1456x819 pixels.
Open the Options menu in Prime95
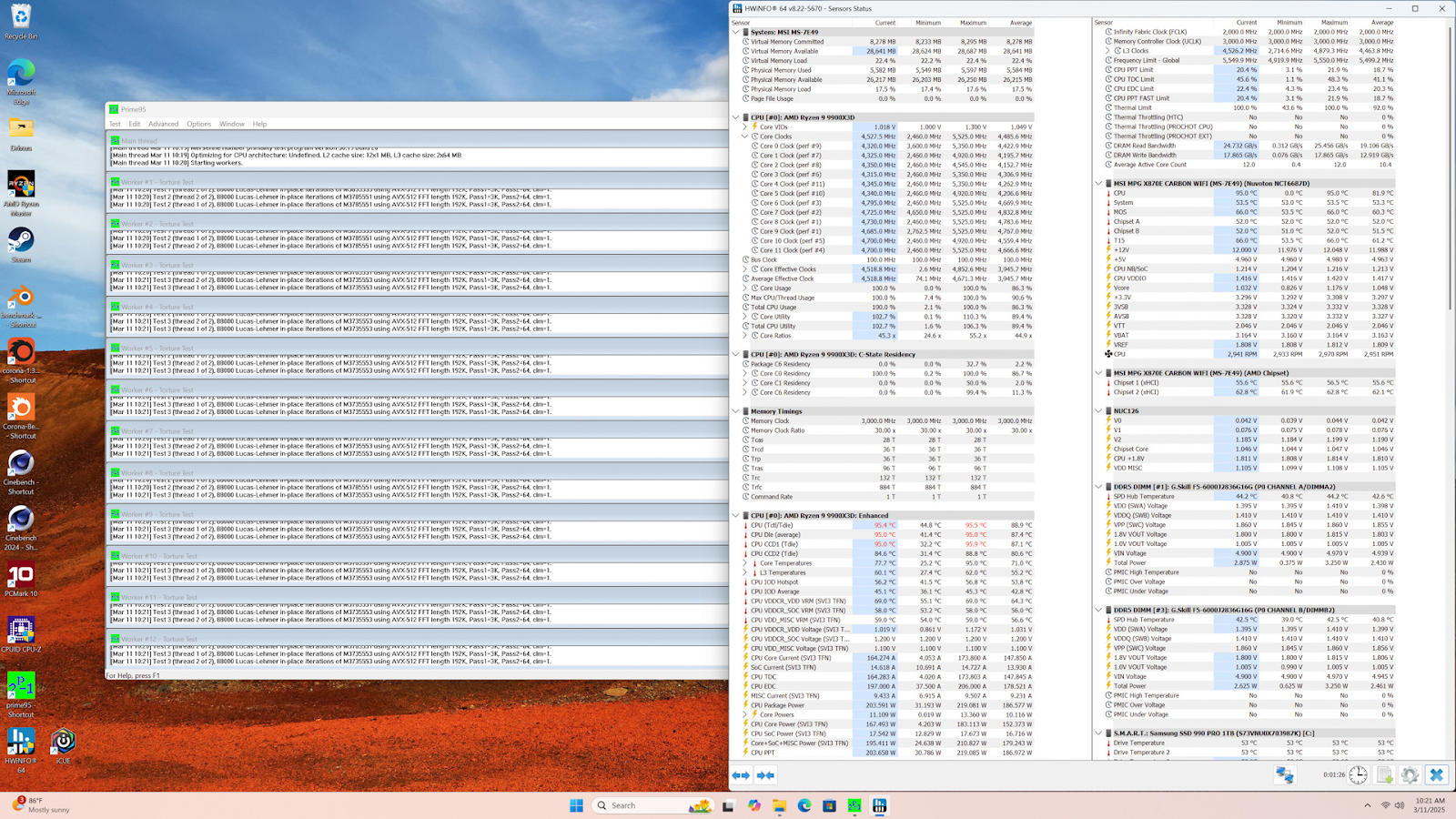tap(199, 124)
